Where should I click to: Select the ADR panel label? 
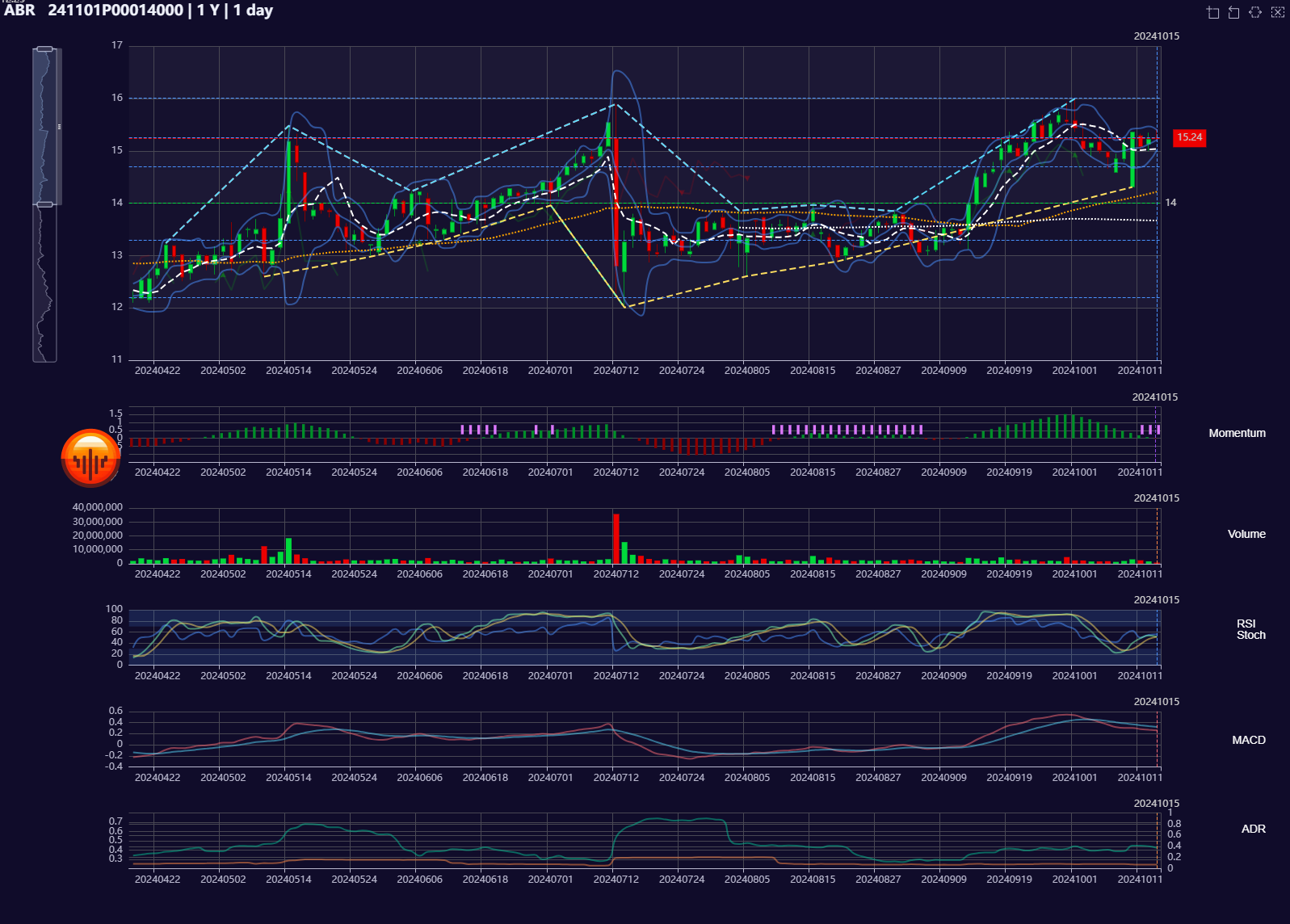1253,829
